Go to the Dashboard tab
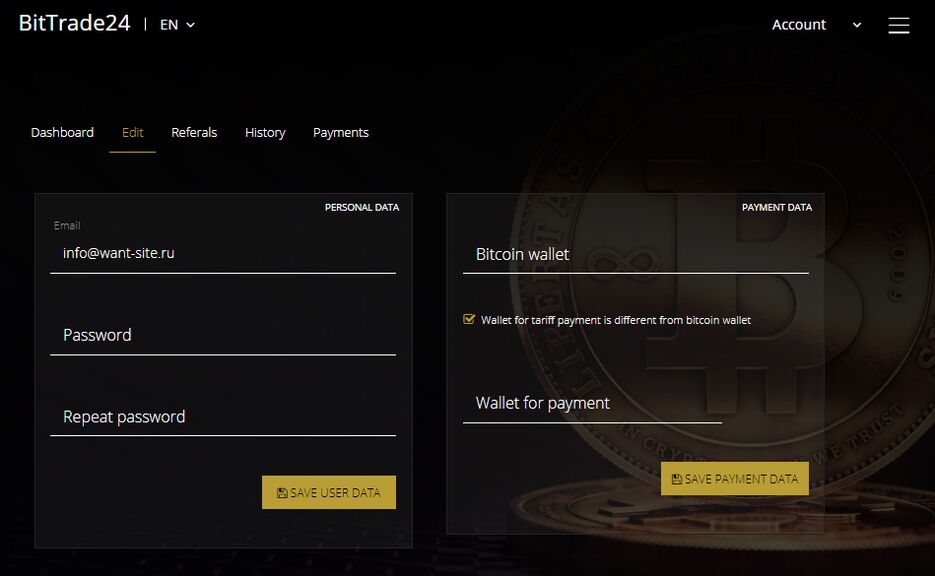Screen dimensions: 935x576 click(62, 132)
